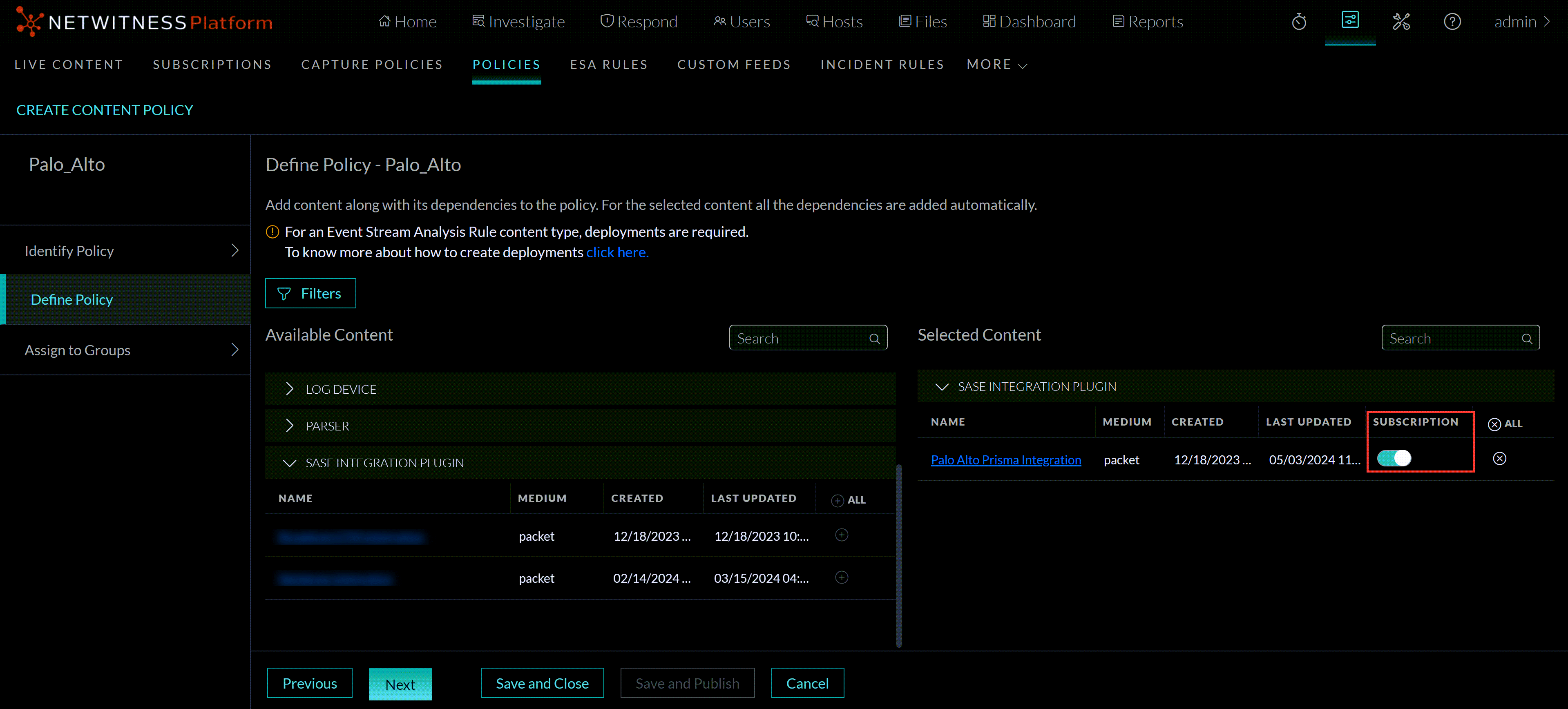Add the first packet content using plus icon
This screenshot has width=1568, height=709.
(842, 535)
